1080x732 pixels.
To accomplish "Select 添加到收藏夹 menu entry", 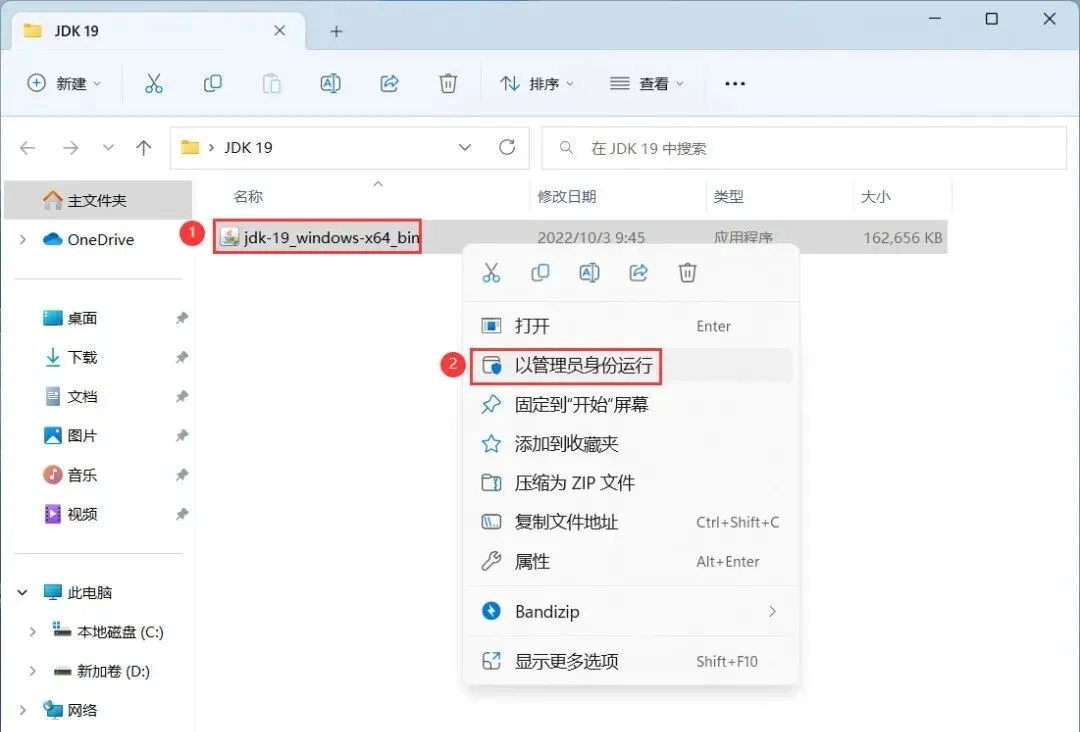I will click(x=631, y=444).
